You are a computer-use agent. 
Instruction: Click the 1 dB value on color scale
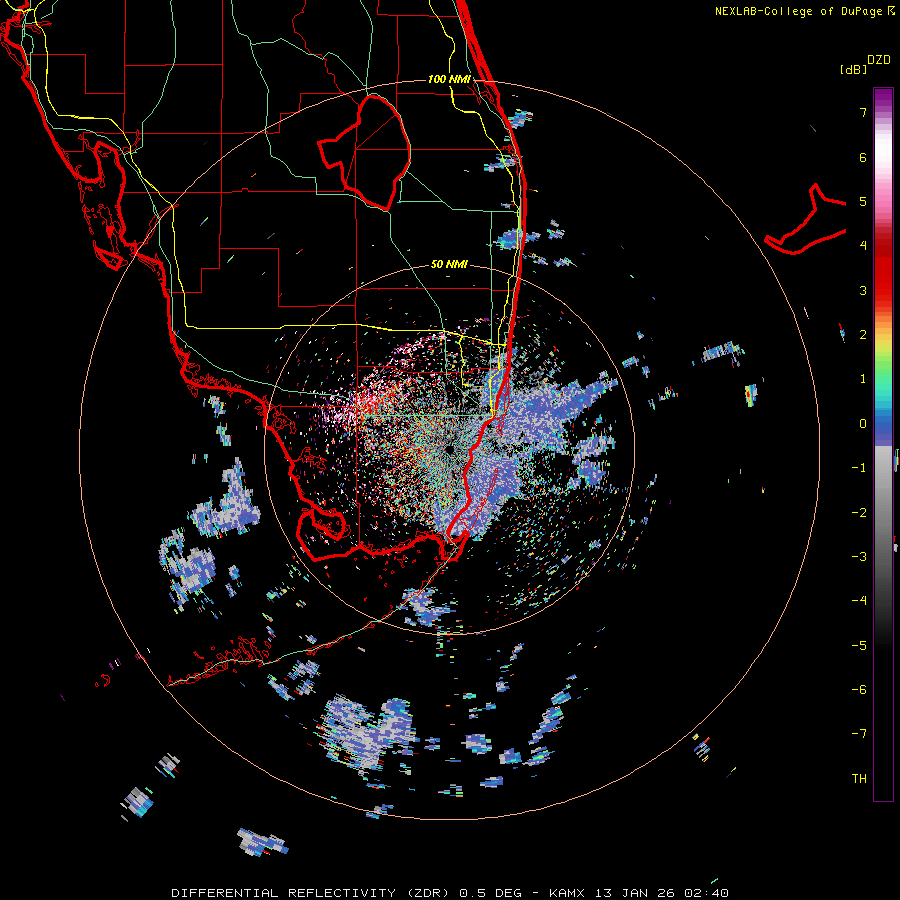[863, 379]
